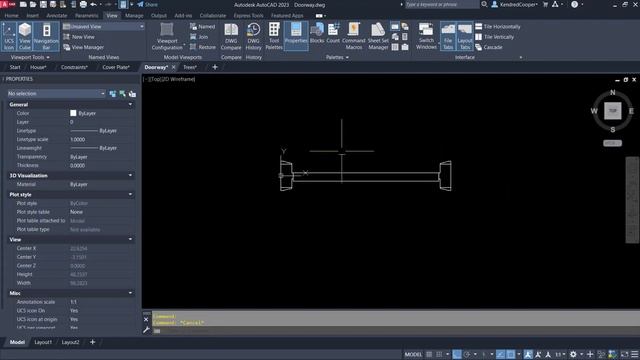
Task: Toggle Layout Tabs display
Action: [464, 36]
